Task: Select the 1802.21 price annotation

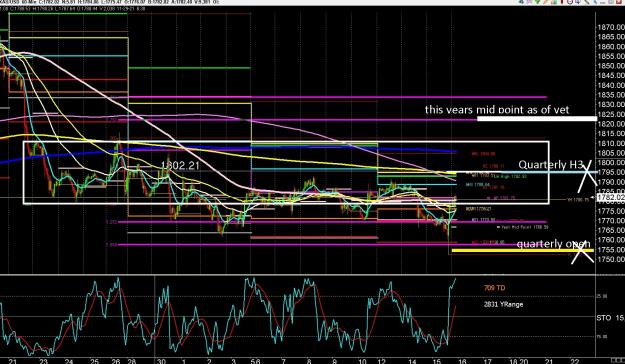Action: [x=180, y=165]
